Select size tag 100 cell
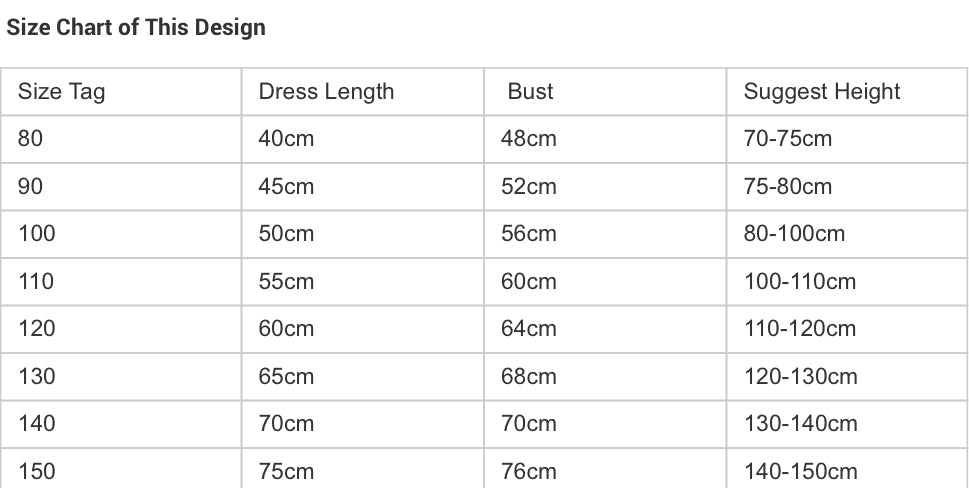969x488 pixels. coord(37,234)
